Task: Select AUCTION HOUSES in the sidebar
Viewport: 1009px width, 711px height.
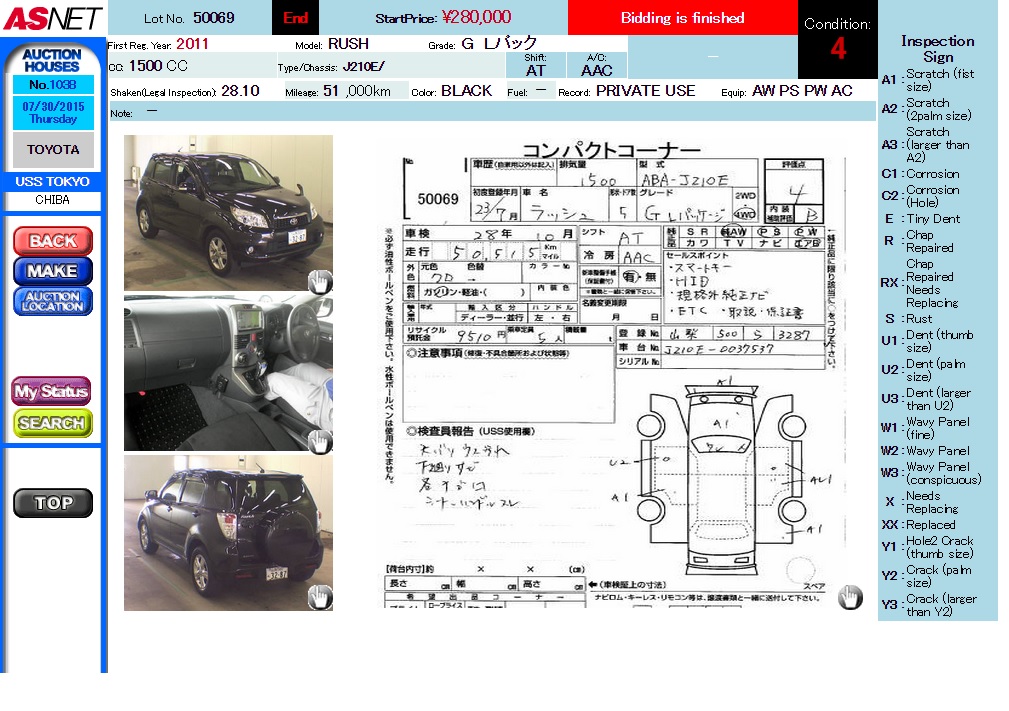Action: [52, 60]
